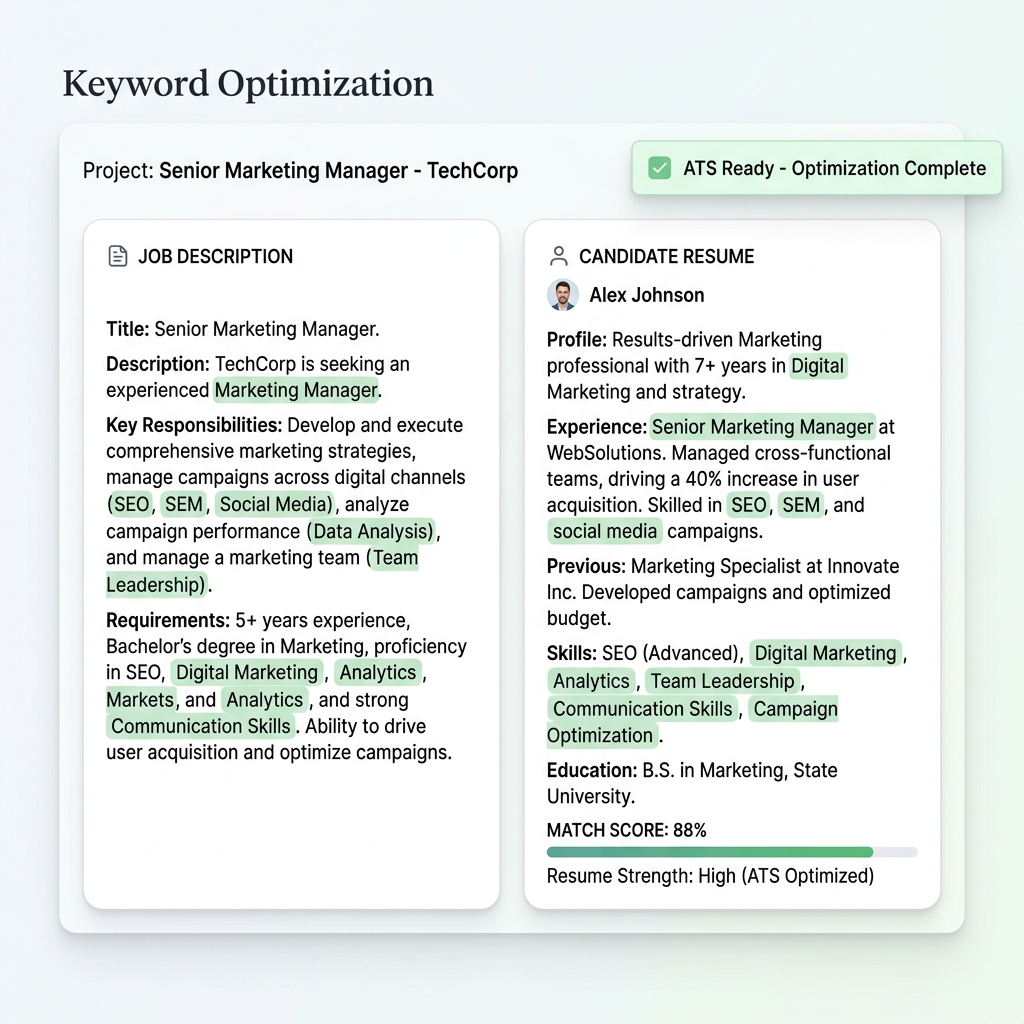
Task: Click project name 'Senior Marketing Manager - TechCorp'
Action: (x=338, y=170)
